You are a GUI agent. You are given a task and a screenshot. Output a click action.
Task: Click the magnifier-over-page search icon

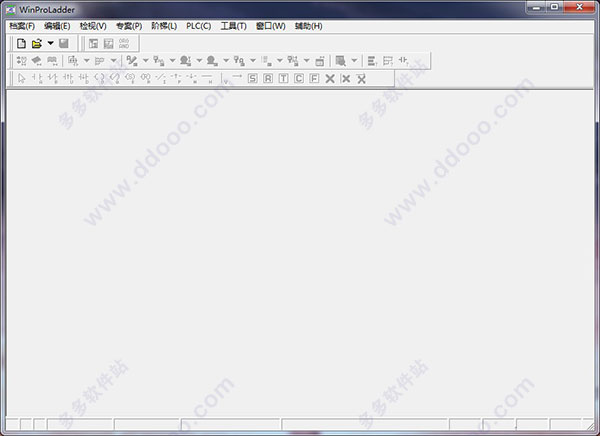340,61
